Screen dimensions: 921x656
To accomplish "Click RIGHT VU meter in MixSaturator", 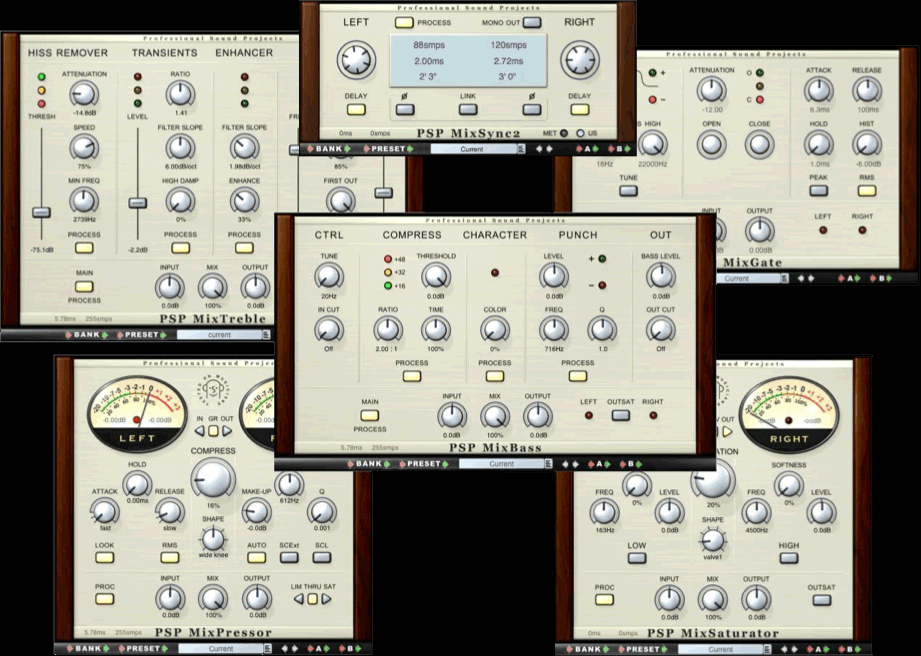I will click(x=789, y=415).
